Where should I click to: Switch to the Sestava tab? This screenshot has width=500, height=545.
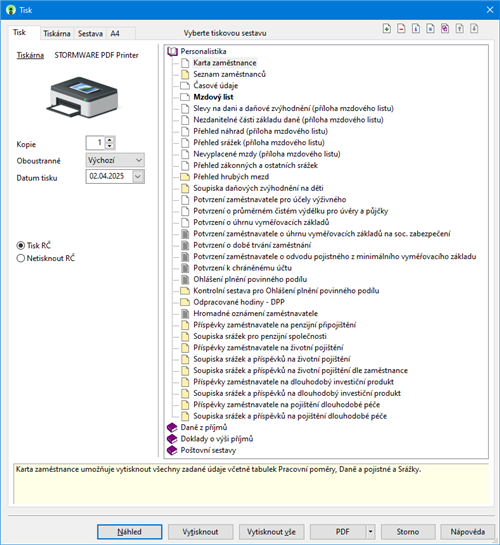tap(90, 34)
